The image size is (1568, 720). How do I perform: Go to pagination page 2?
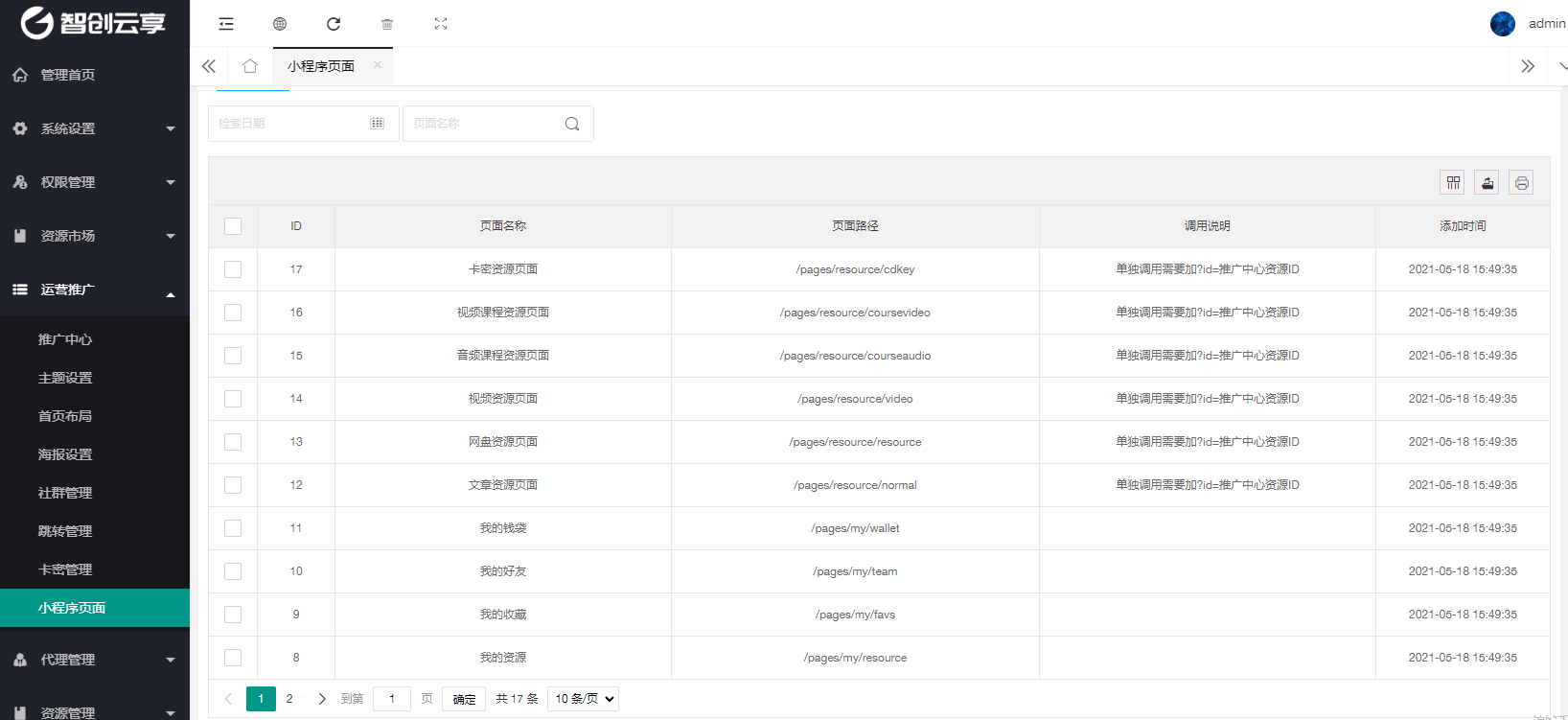tap(289, 699)
